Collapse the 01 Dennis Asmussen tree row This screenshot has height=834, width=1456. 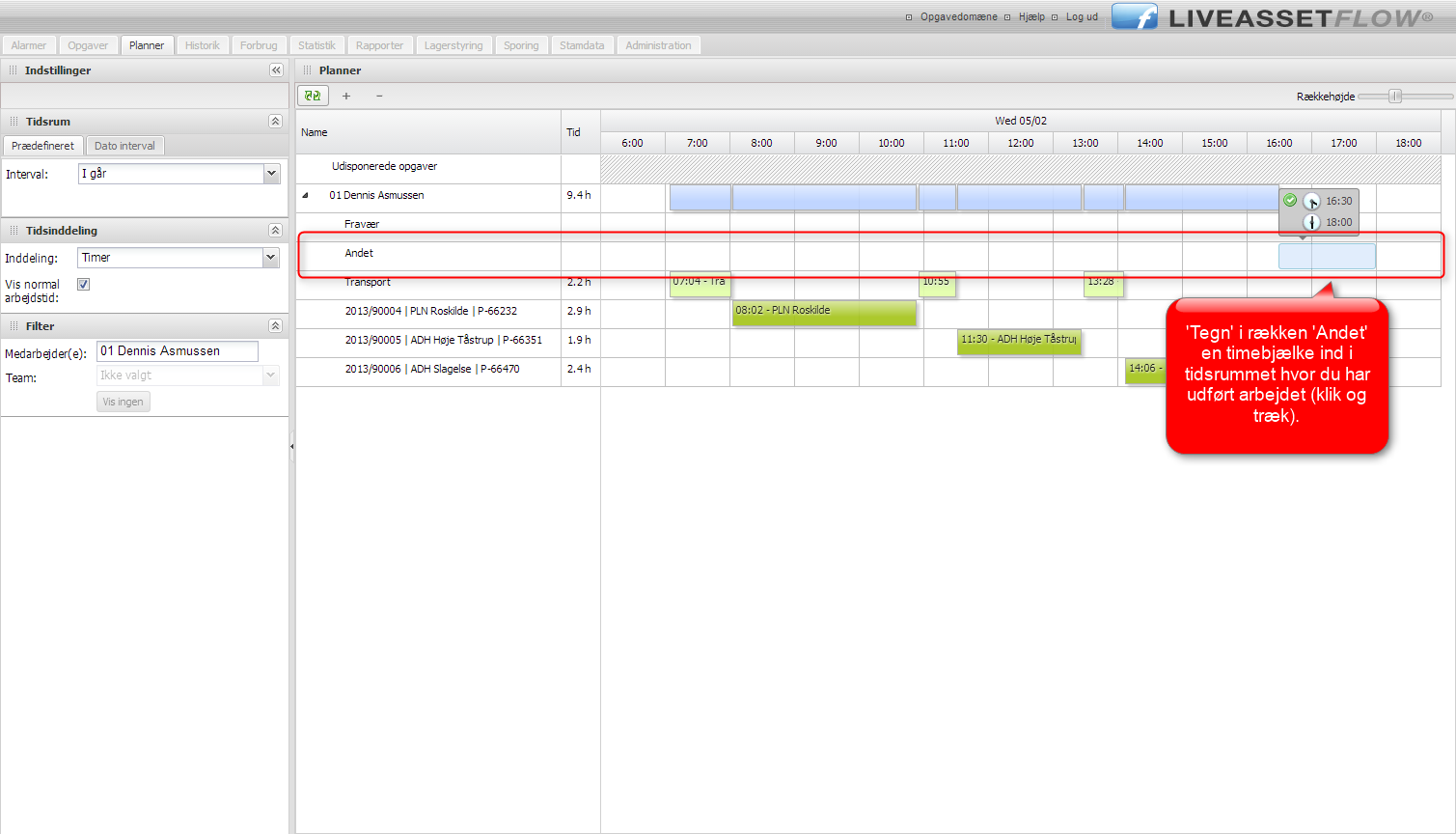pos(306,195)
